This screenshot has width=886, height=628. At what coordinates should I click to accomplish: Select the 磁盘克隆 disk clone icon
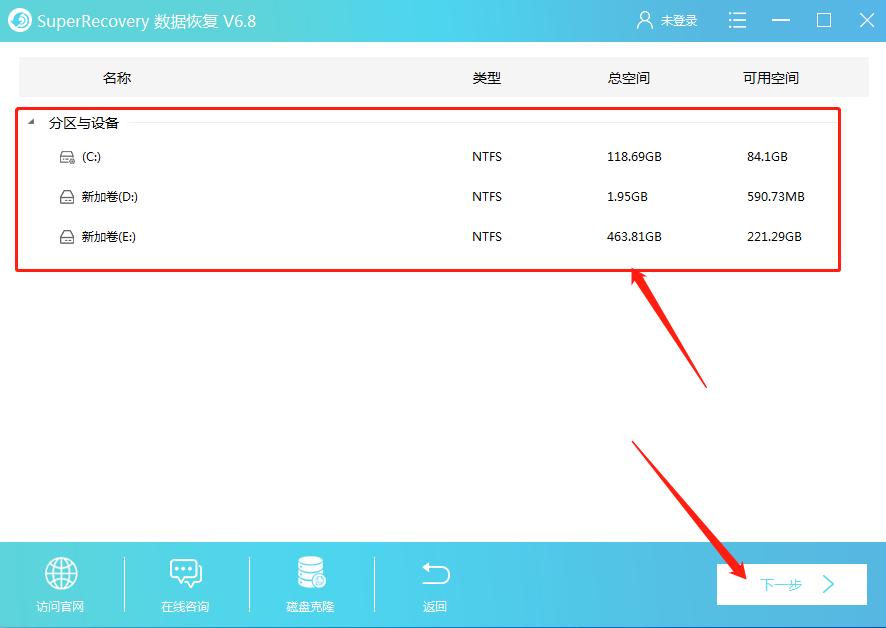pos(310,575)
